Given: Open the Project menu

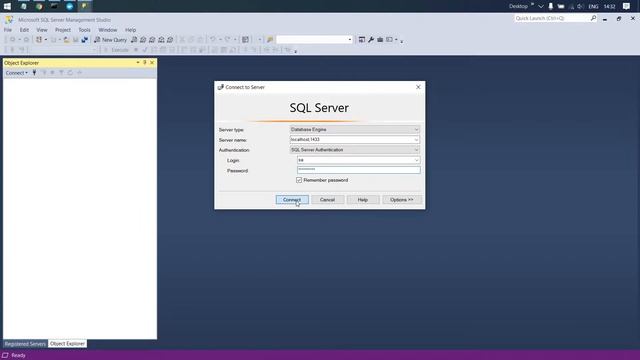Looking at the screenshot, I should (x=63, y=30).
